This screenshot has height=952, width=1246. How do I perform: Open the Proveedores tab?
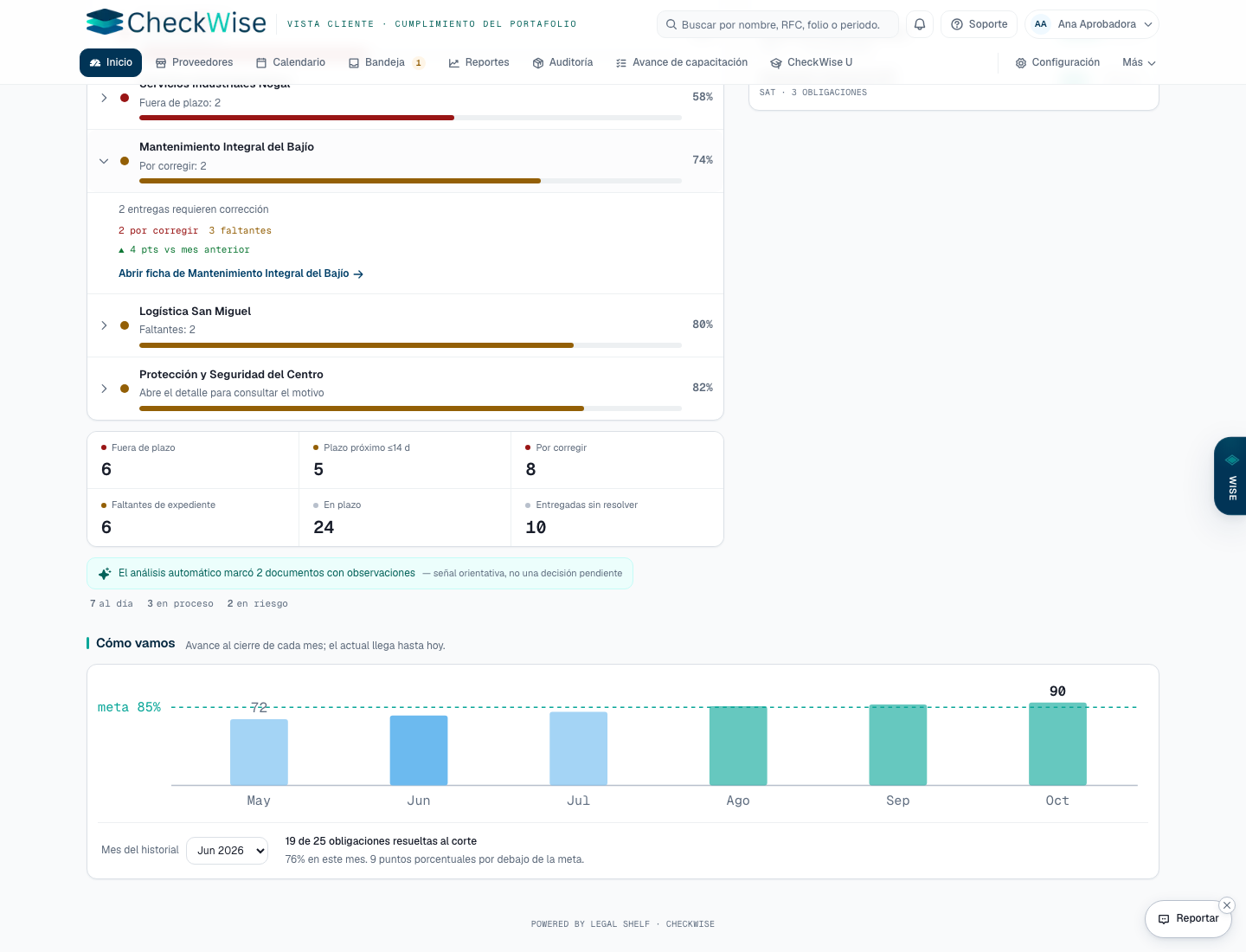pyautogui.click(x=195, y=62)
